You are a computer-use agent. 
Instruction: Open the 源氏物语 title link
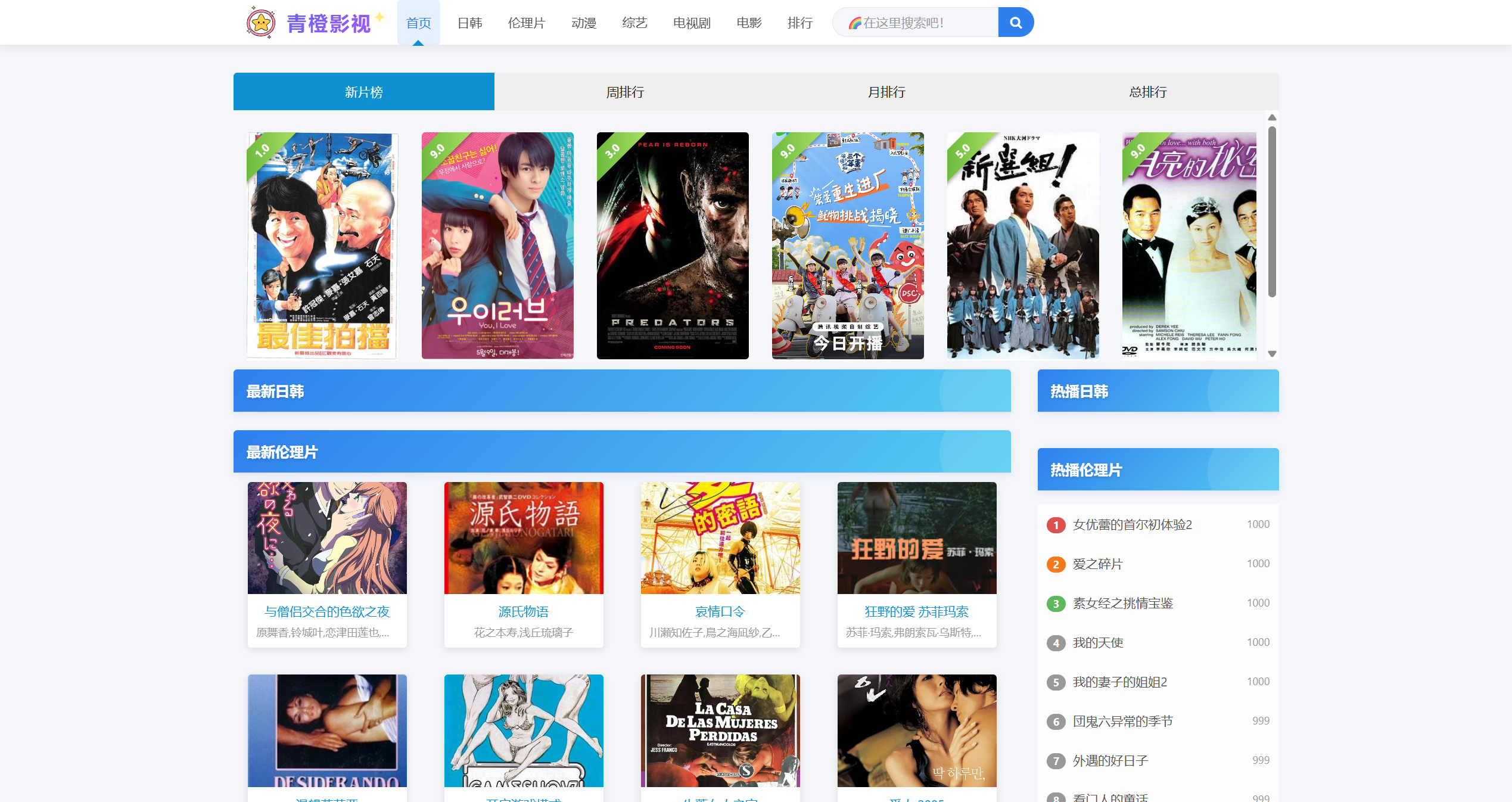pyautogui.click(x=523, y=611)
